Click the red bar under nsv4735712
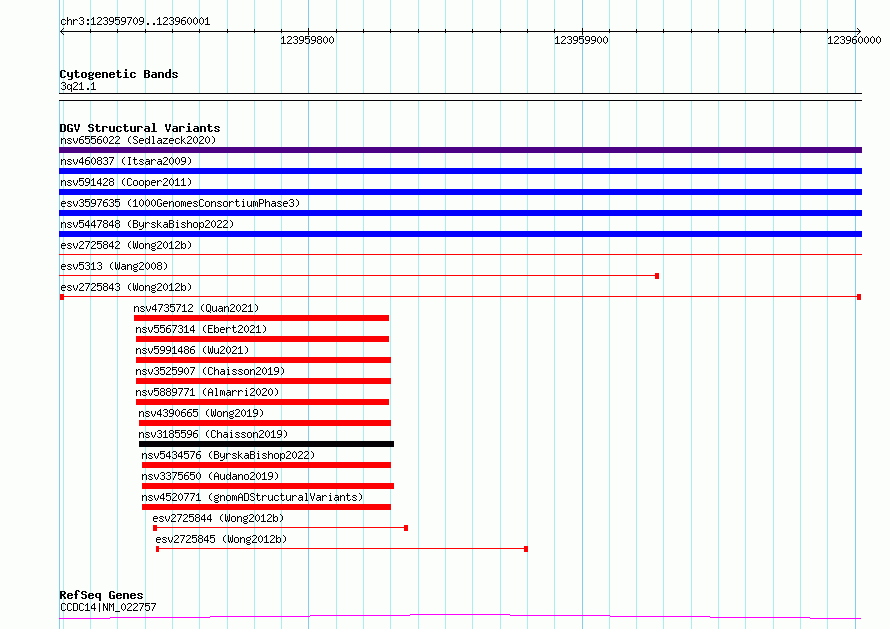Viewport: 890px width, 629px height. pos(261,318)
